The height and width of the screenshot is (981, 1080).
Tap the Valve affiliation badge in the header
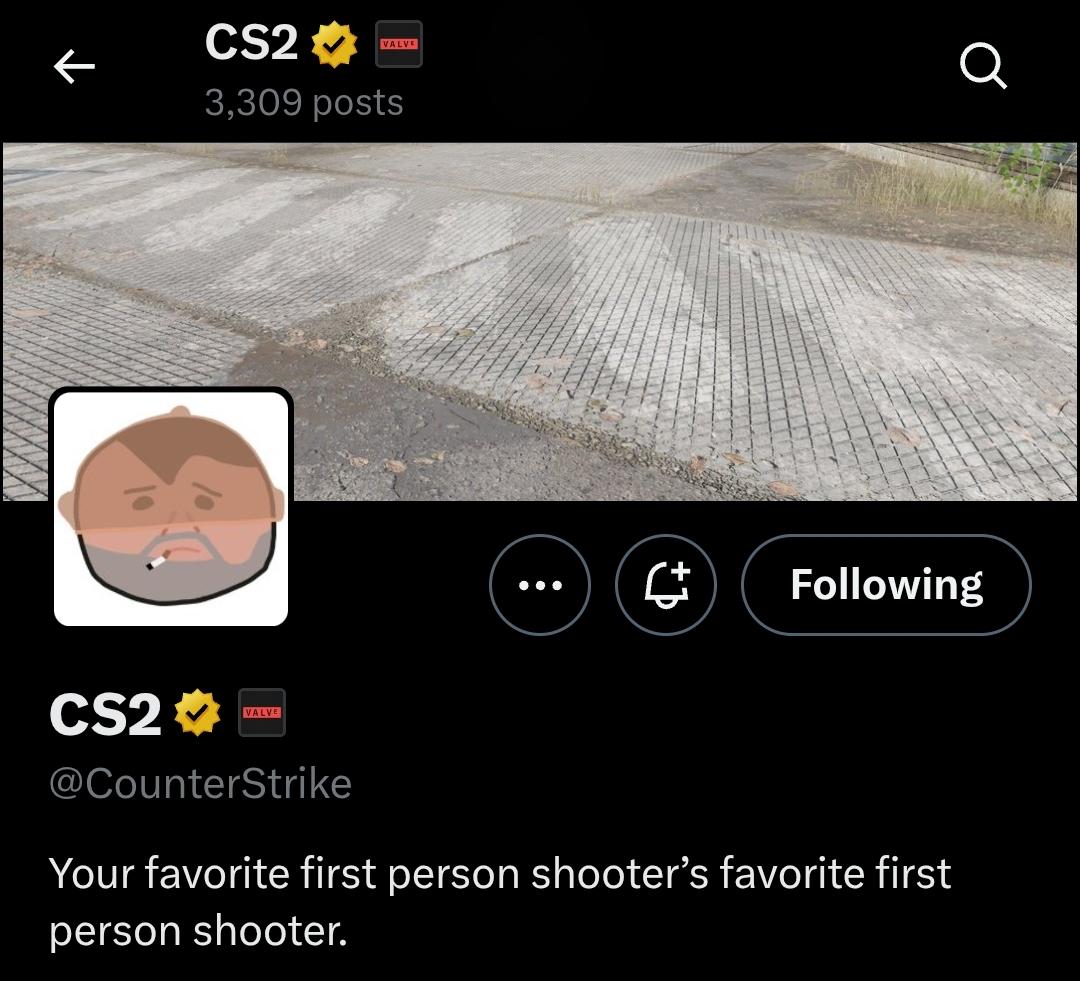399,44
